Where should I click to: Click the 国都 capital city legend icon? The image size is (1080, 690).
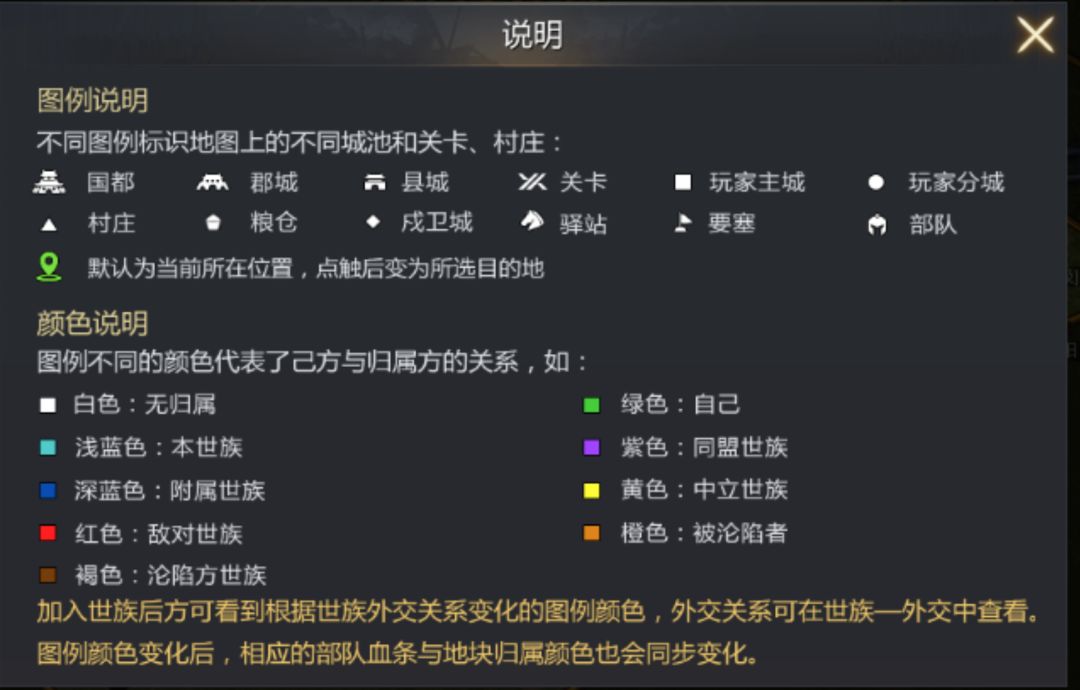click(x=49, y=182)
